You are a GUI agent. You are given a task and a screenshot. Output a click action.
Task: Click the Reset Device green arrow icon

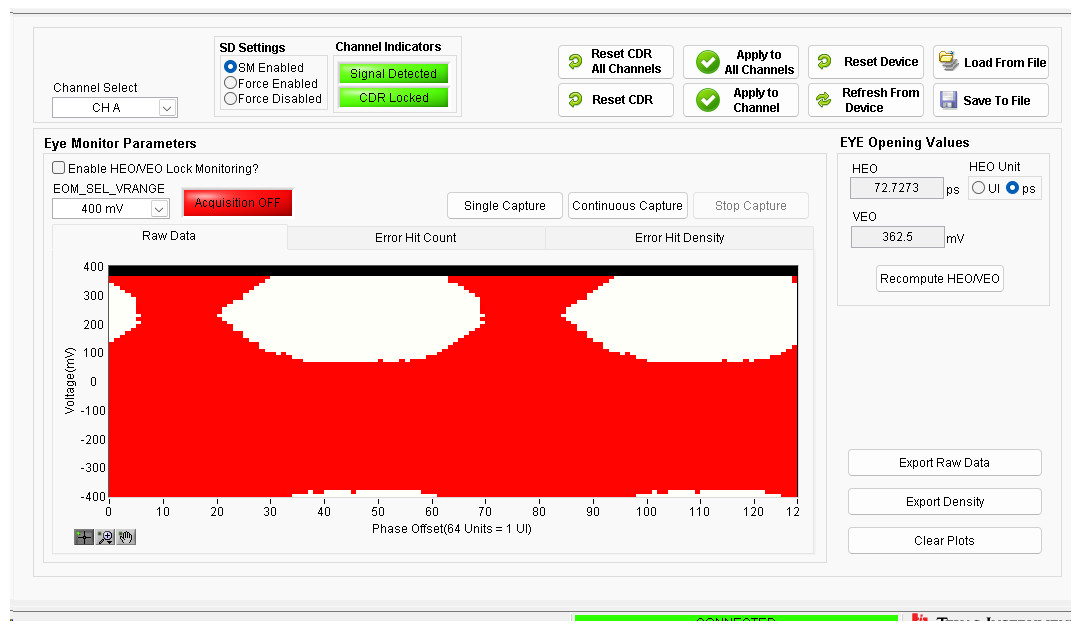824,61
